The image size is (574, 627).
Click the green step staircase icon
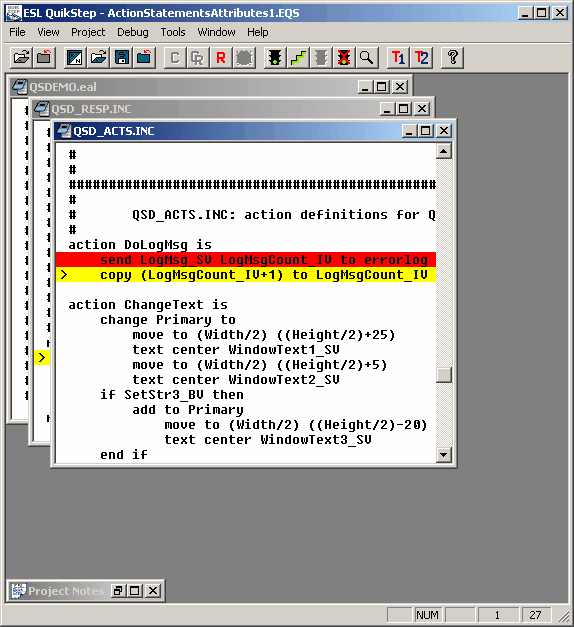click(x=298, y=58)
